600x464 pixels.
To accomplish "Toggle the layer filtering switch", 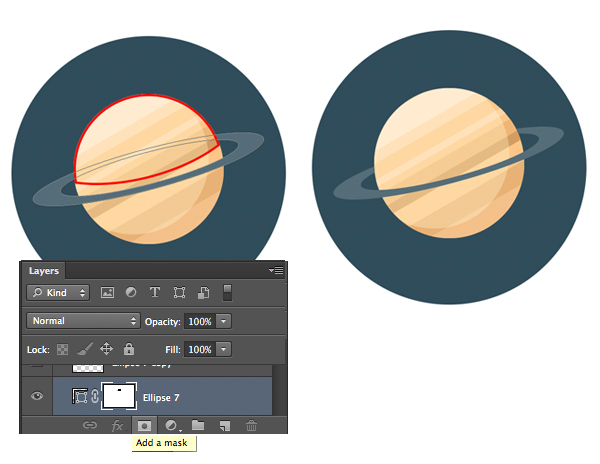I will (227, 293).
